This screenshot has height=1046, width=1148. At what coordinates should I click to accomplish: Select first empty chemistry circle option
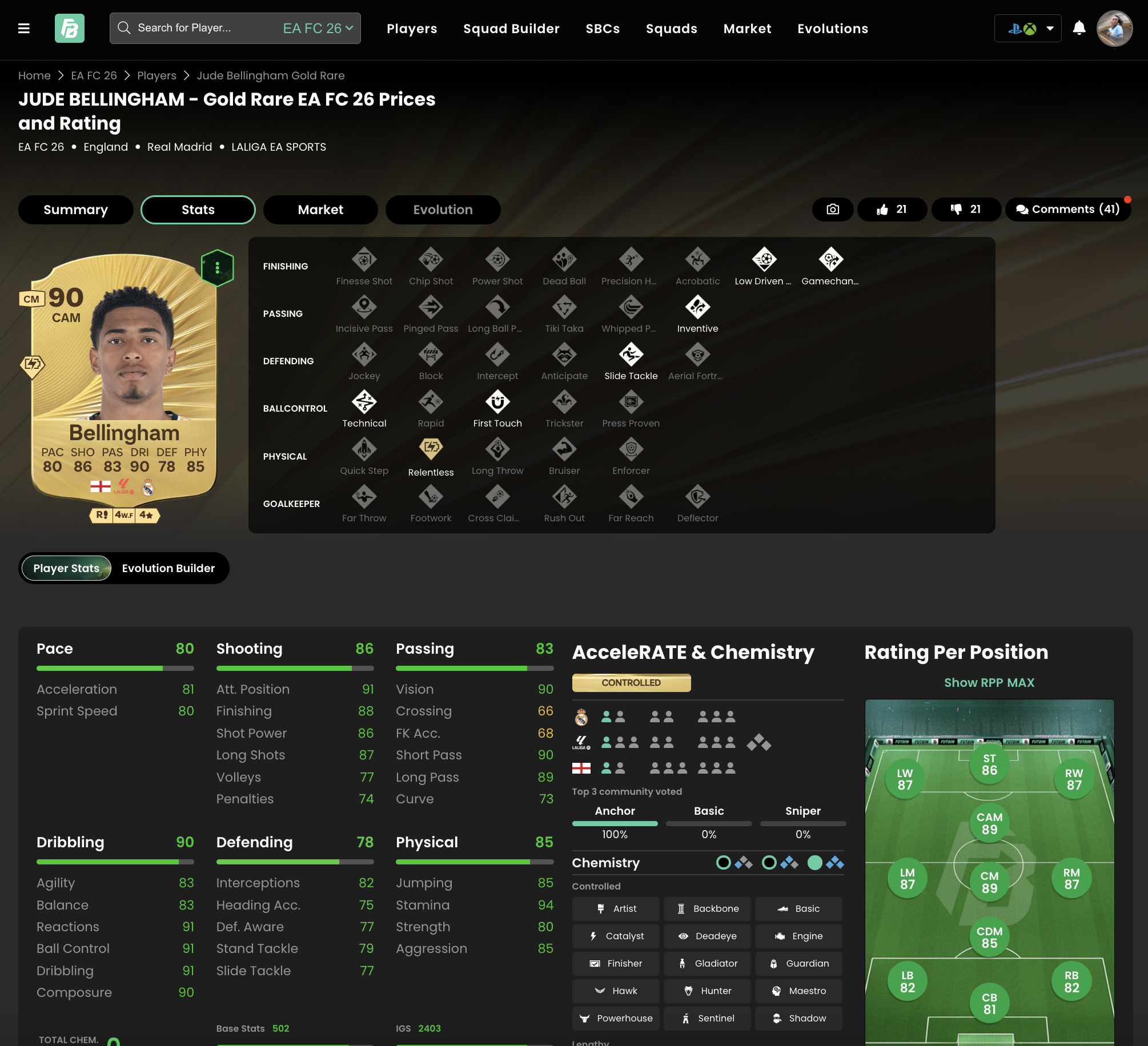click(724, 863)
